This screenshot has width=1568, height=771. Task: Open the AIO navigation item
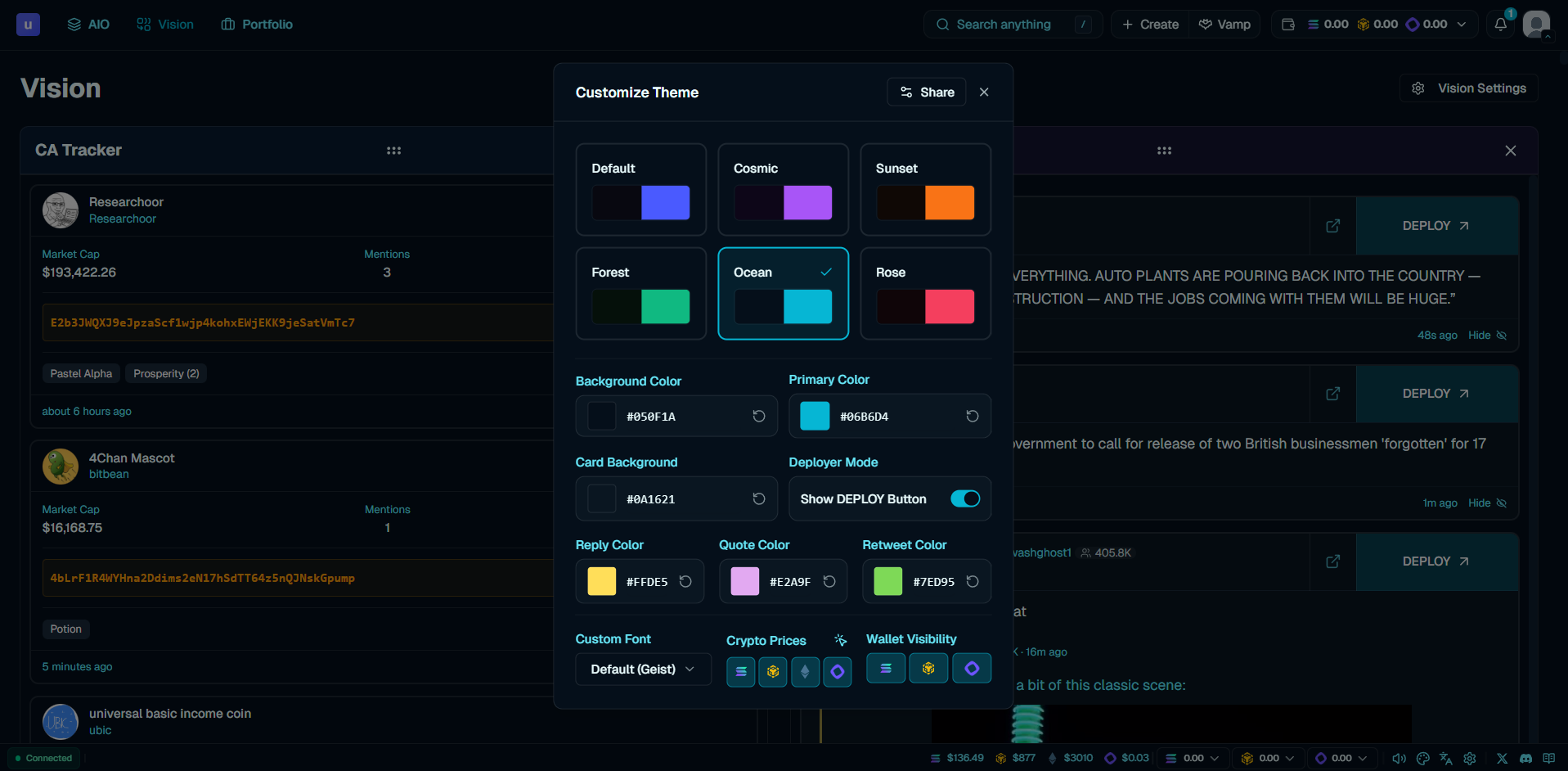click(x=88, y=25)
